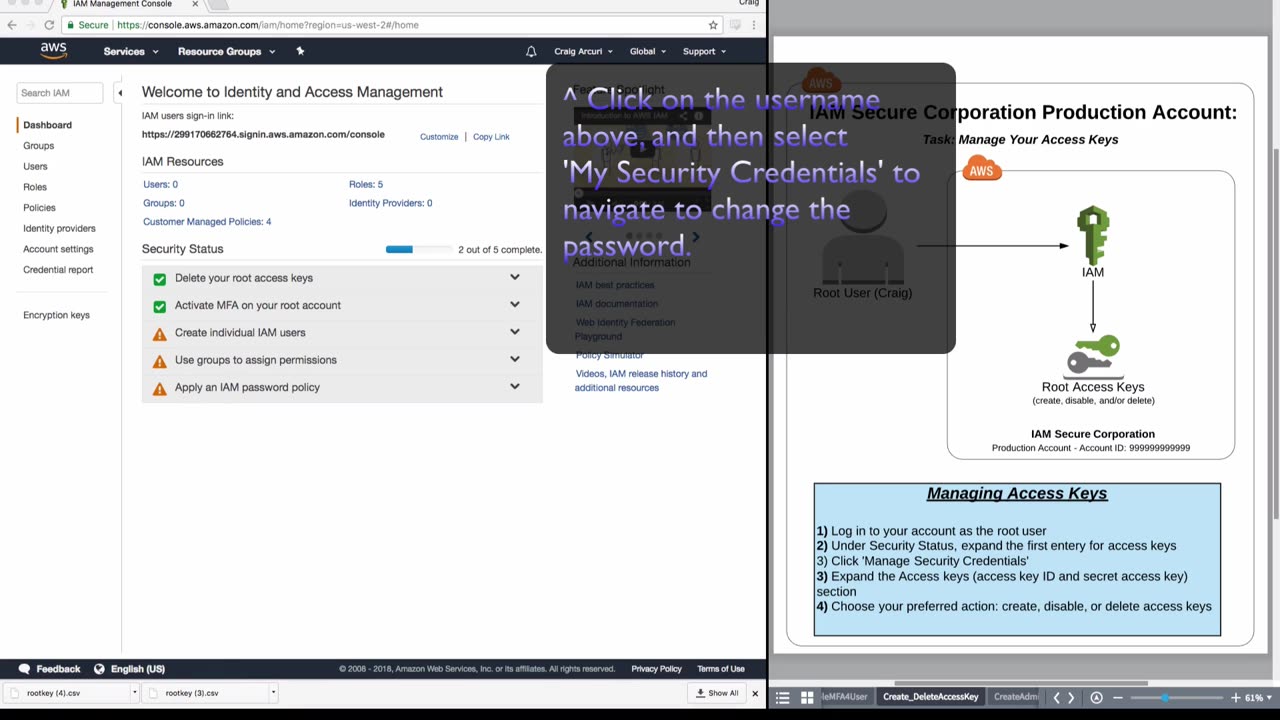Click the globe language icon
This screenshot has height=720, width=1280.
click(x=99, y=669)
